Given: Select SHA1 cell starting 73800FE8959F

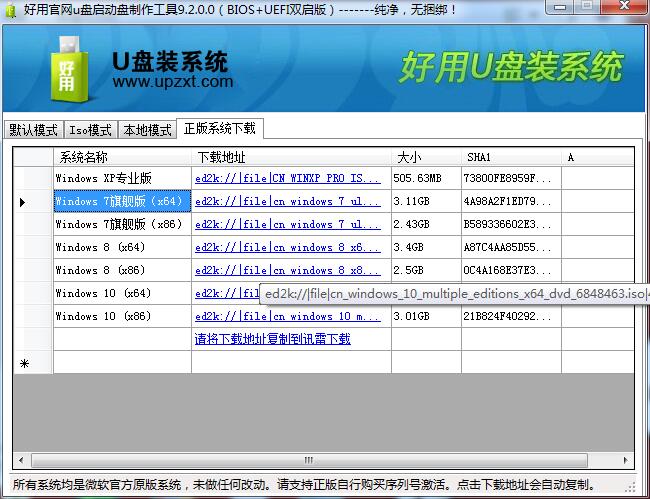Looking at the screenshot, I should coord(511,178).
